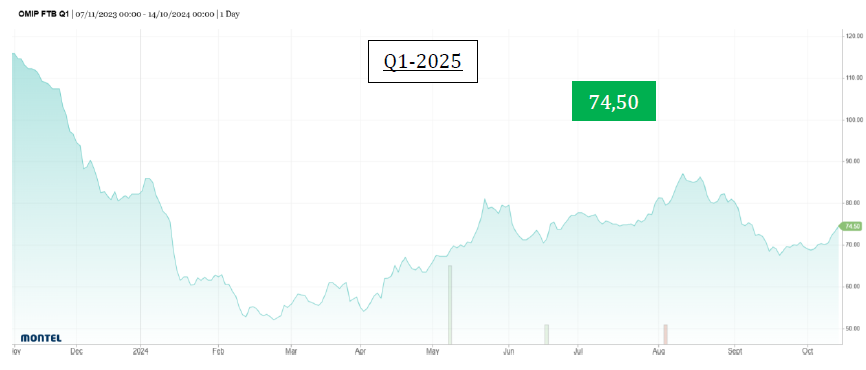Image resolution: width=866 pixels, height=370 pixels.
Task: Select the 2024 label on time axis
Action: [141, 351]
